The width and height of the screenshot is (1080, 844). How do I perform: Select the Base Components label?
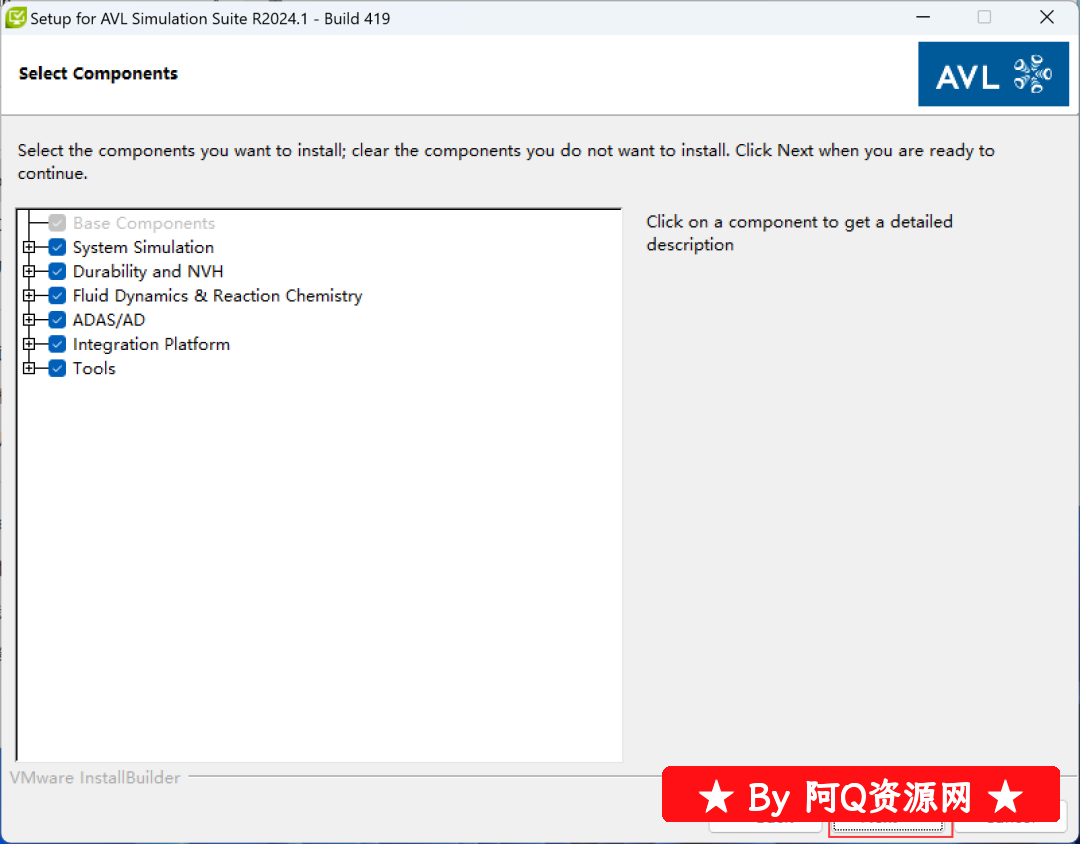(x=144, y=223)
